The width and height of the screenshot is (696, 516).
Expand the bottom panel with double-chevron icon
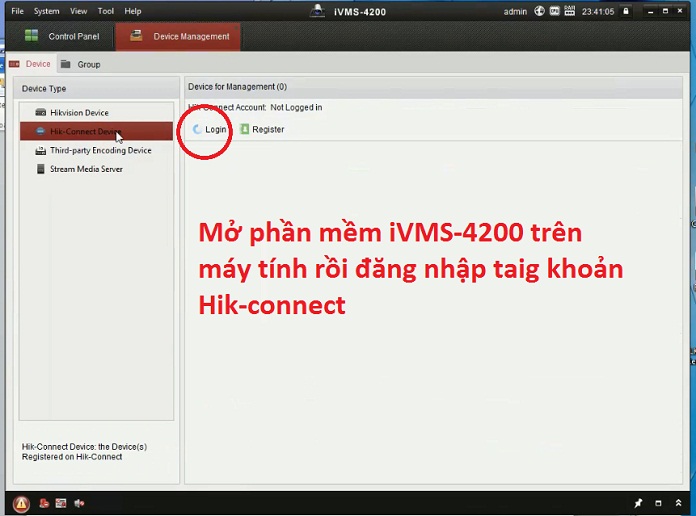(x=678, y=503)
